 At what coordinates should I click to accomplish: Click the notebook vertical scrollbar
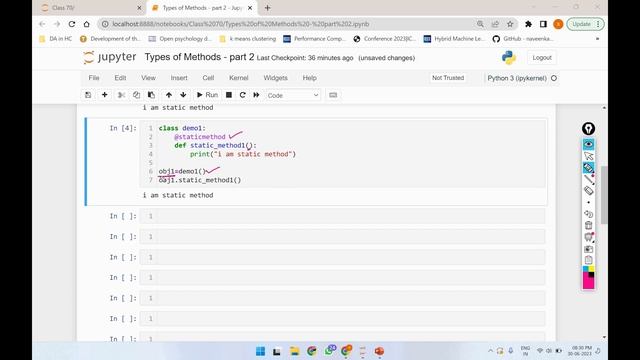click(x=604, y=195)
